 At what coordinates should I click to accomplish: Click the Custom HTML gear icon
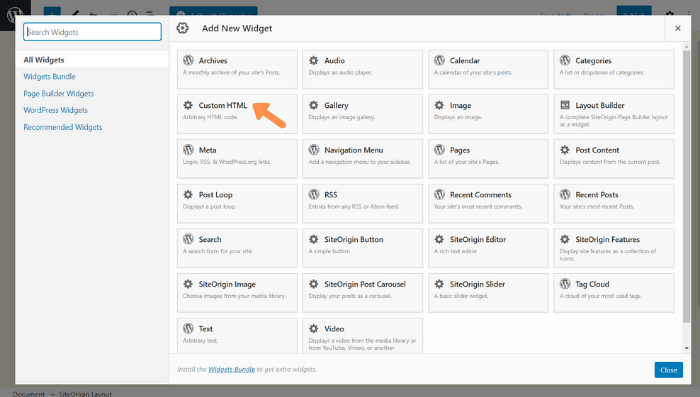pyautogui.click(x=188, y=105)
